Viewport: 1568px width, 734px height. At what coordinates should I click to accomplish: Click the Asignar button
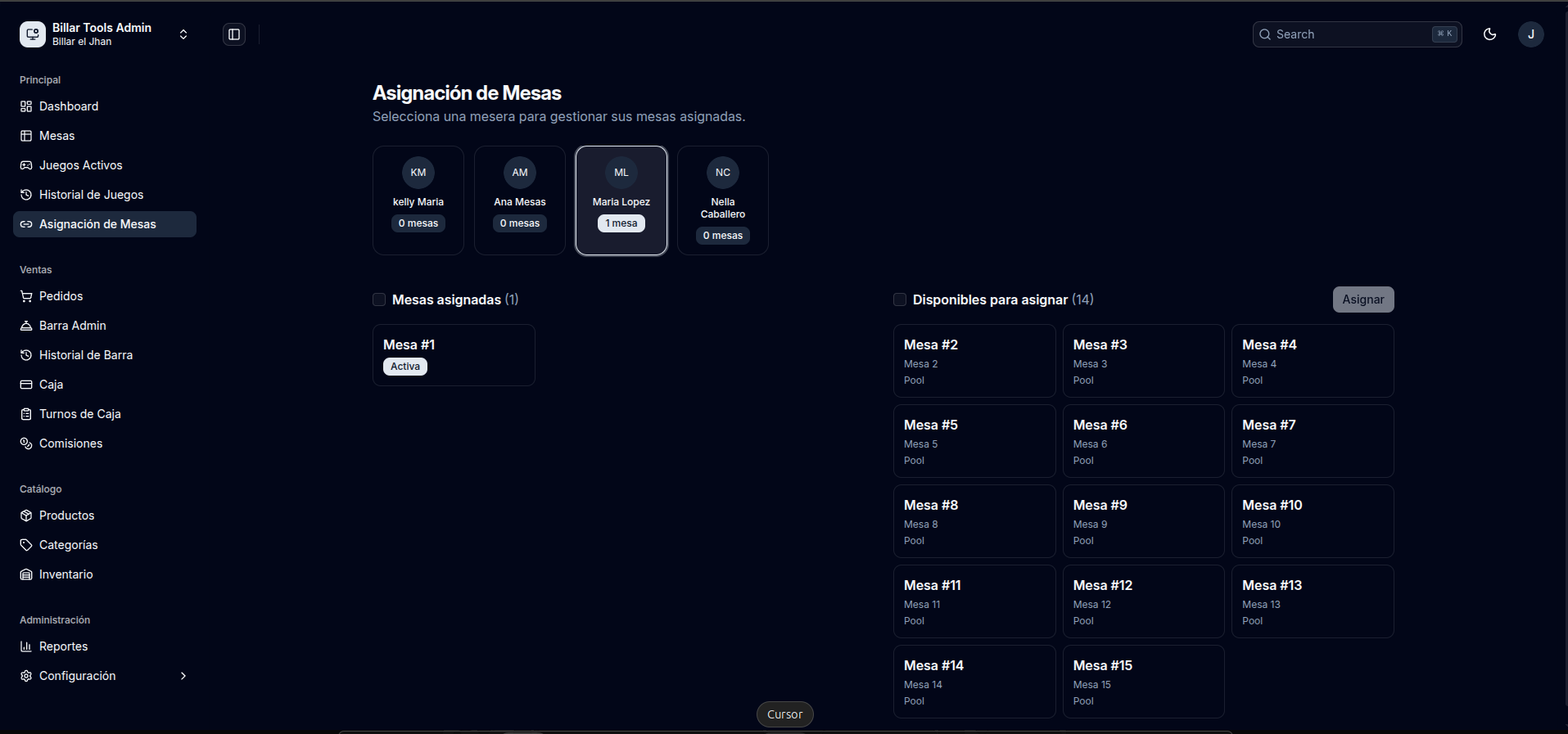tap(1363, 299)
